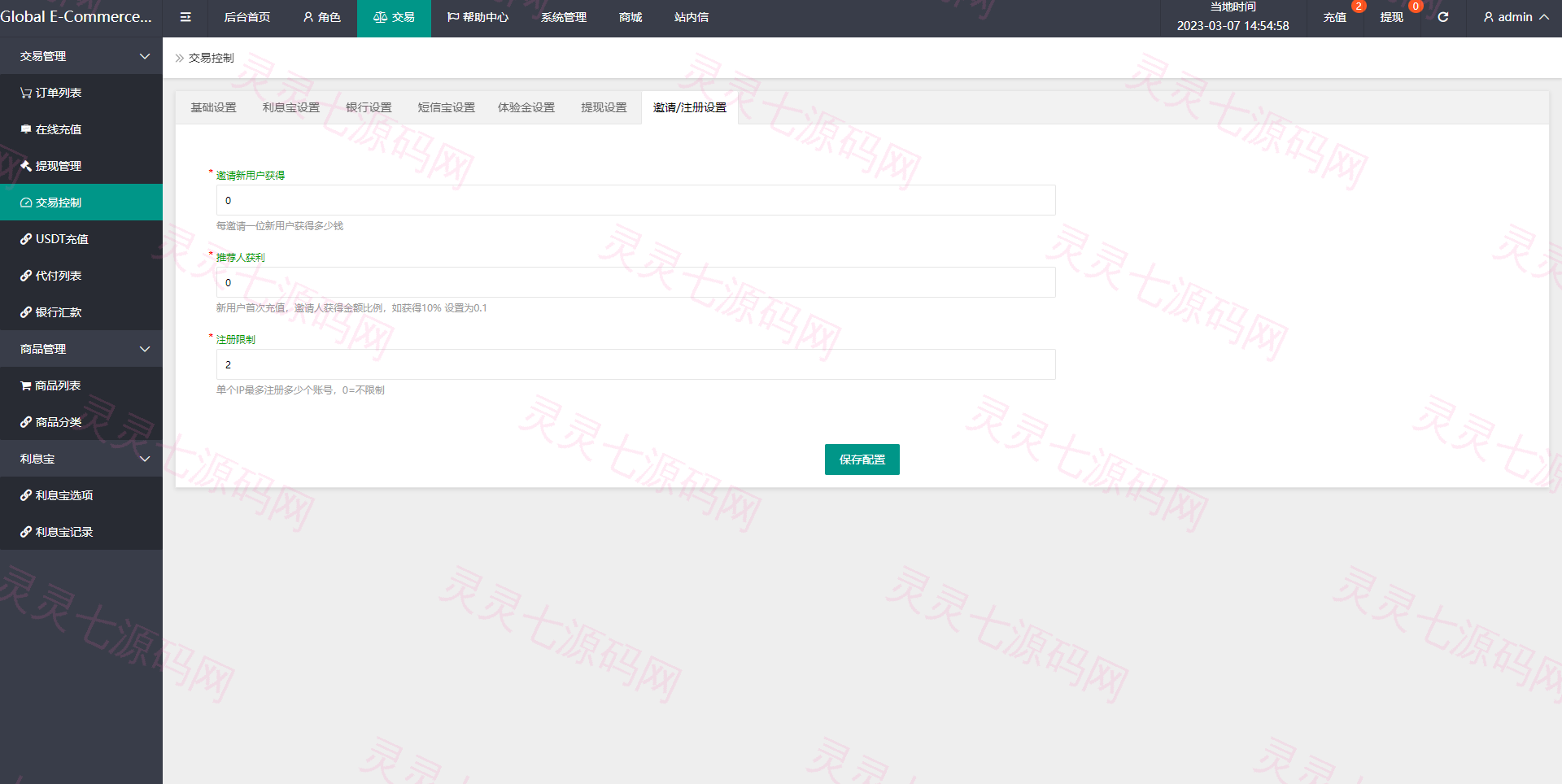Image resolution: width=1562 pixels, height=784 pixels.
Task: Collapse the 利息宝 sidebar group
Action: click(81, 459)
